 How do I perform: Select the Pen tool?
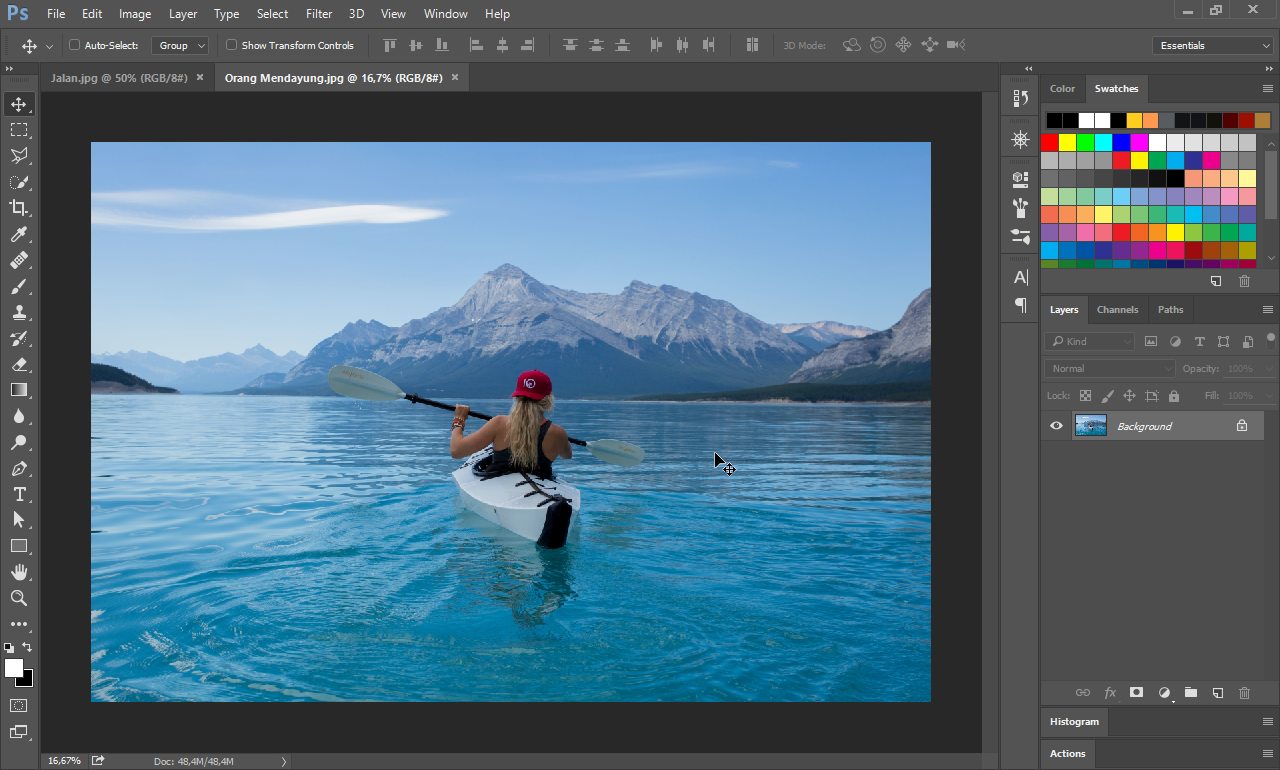coord(19,468)
